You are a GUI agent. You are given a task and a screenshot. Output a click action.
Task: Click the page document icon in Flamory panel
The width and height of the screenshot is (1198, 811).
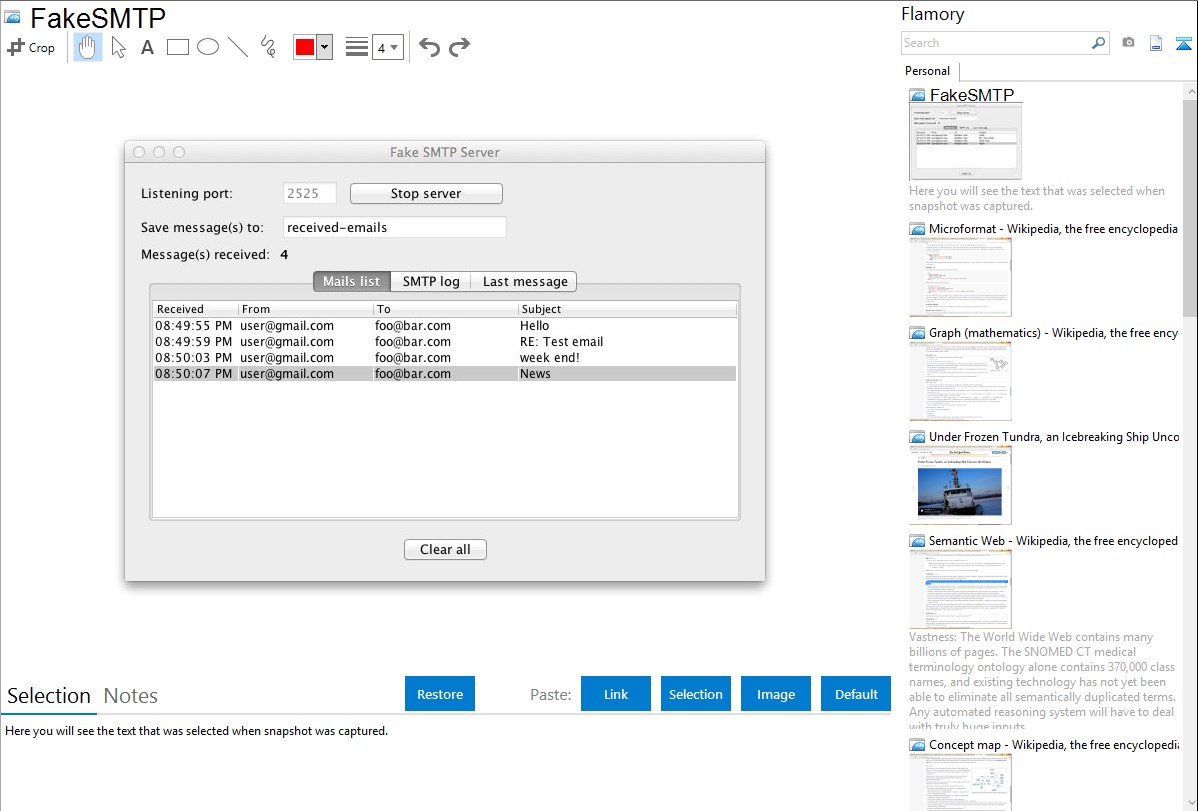click(1156, 44)
